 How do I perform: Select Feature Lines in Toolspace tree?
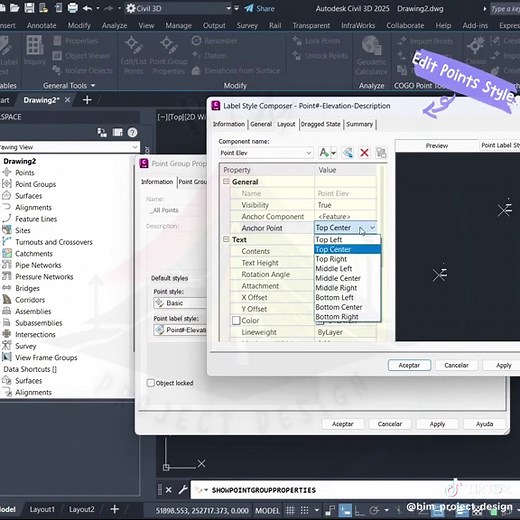tap(36, 219)
